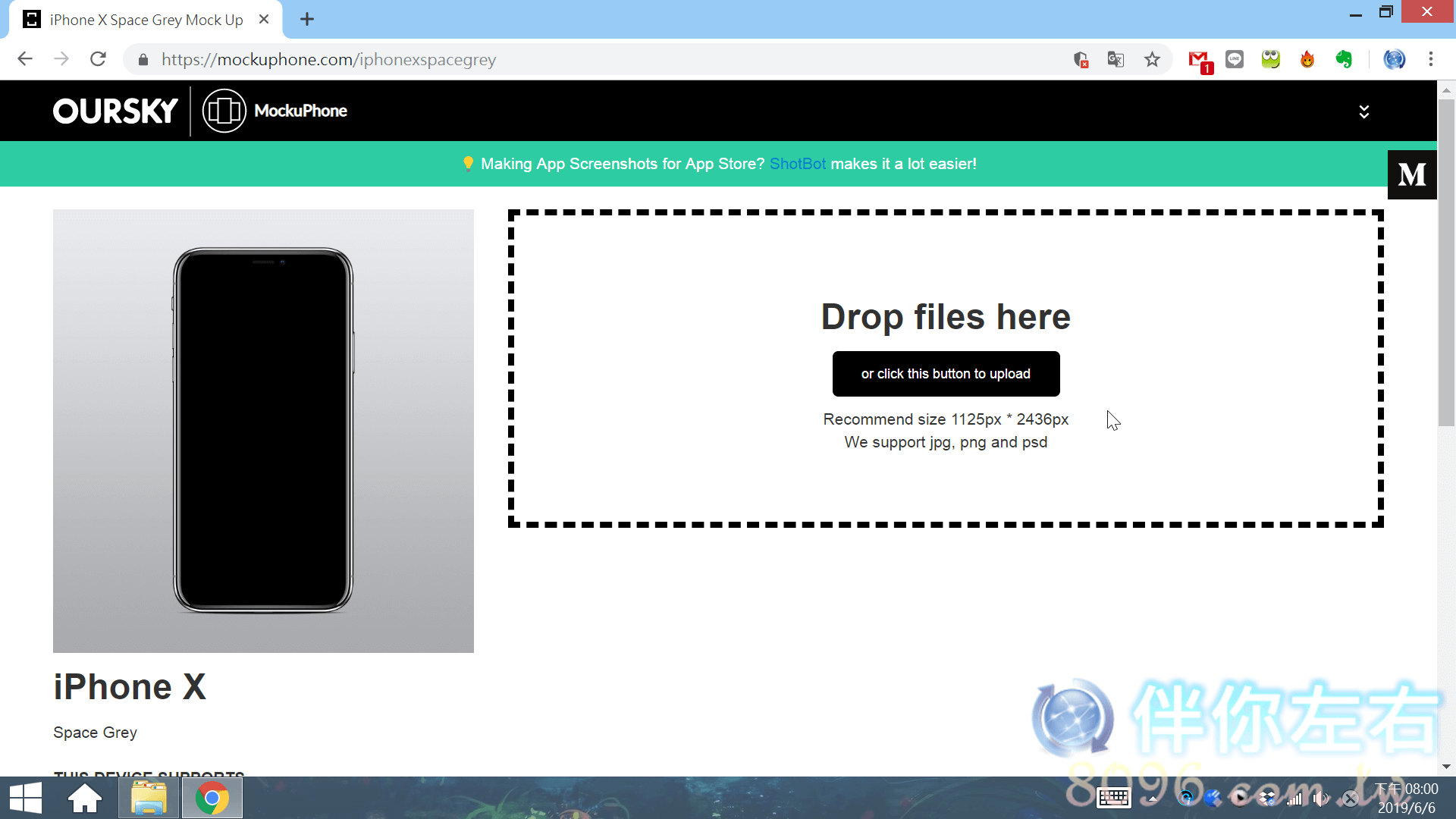Click the iPhone X heading
The height and width of the screenshot is (819, 1456).
tap(130, 687)
